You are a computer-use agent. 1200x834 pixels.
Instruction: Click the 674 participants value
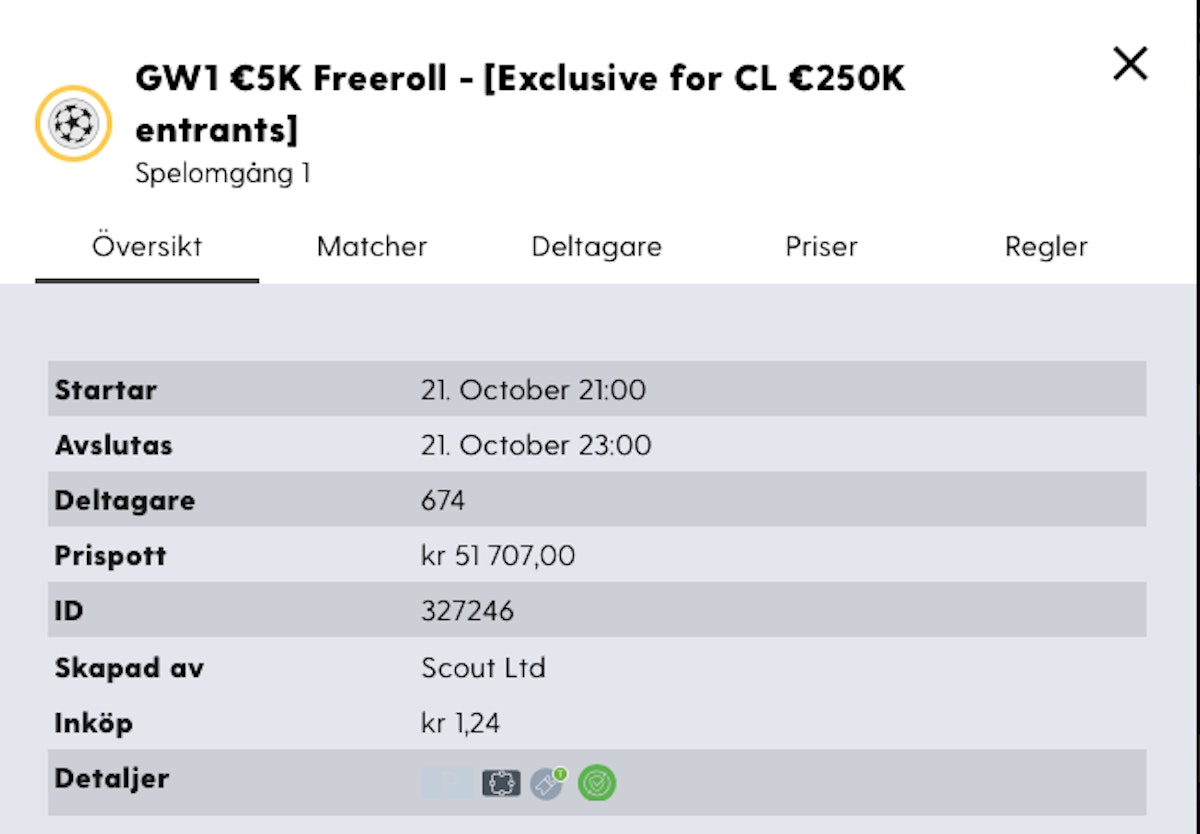pyautogui.click(x=443, y=500)
